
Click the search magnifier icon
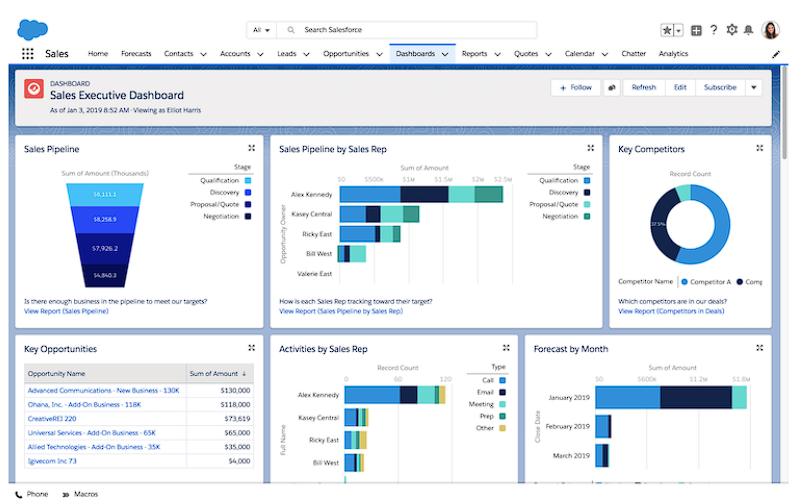tap(291, 30)
